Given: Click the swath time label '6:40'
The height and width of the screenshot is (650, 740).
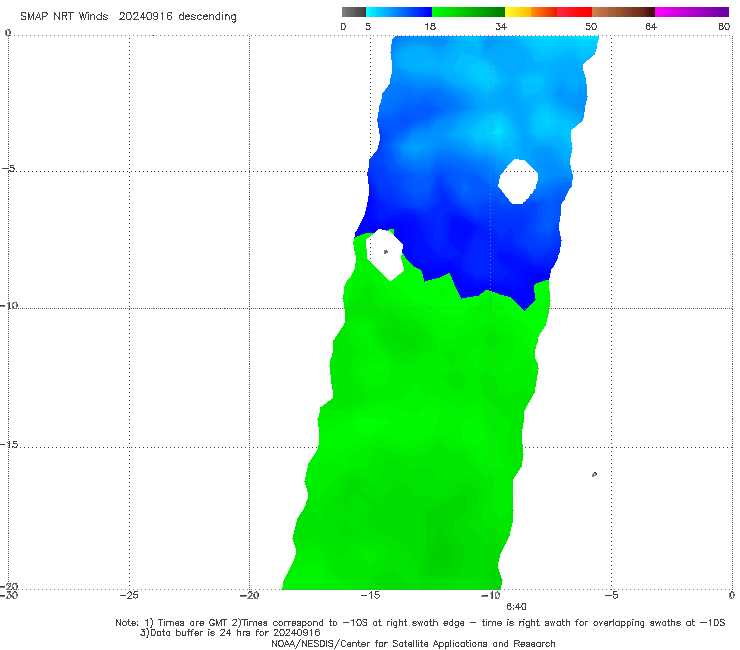Looking at the screenshot, I should pos(516,607).
